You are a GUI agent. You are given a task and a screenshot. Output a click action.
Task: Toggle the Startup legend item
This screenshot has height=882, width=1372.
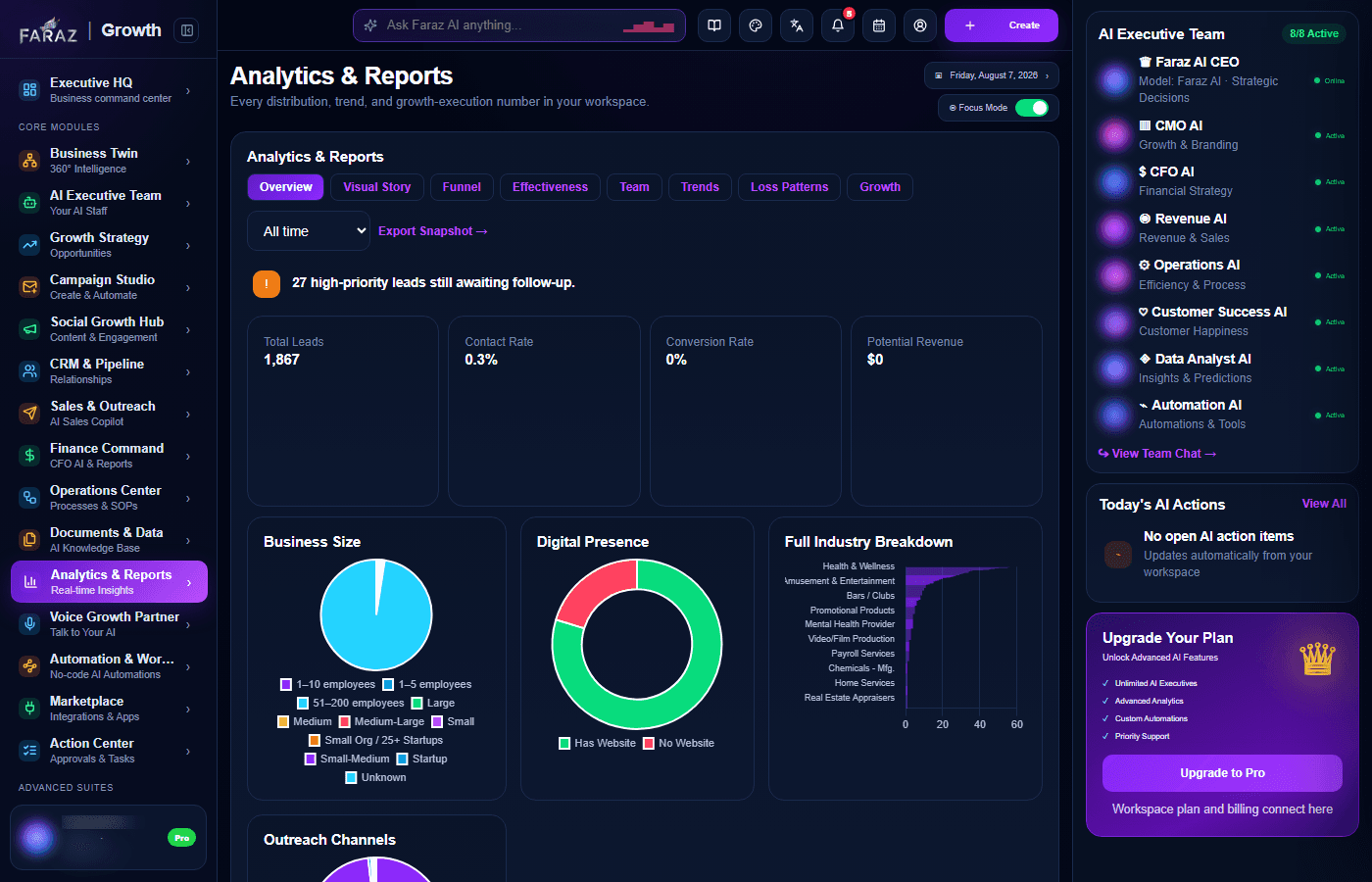tap(421, 759)
